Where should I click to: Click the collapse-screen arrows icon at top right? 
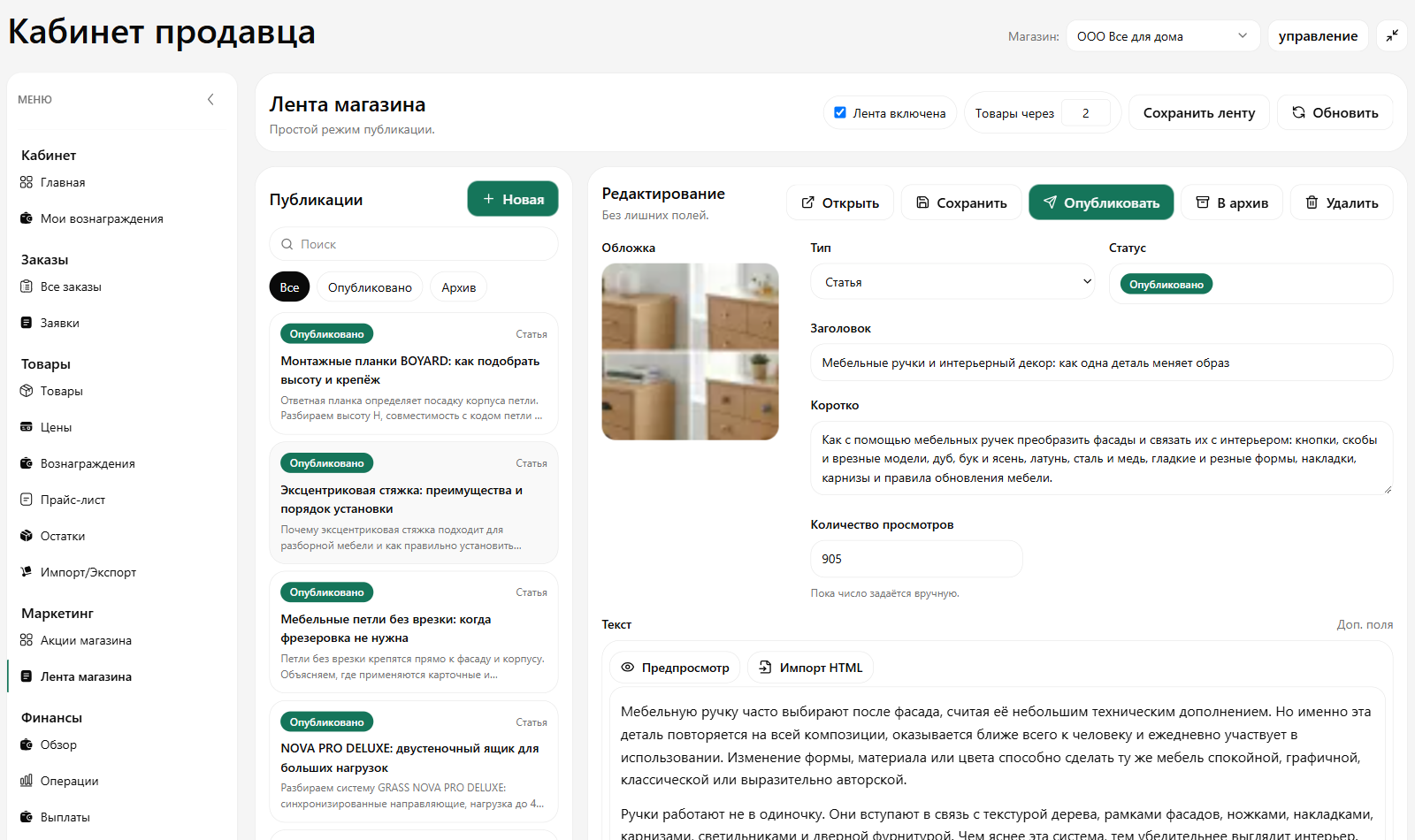coord(1392,35)
